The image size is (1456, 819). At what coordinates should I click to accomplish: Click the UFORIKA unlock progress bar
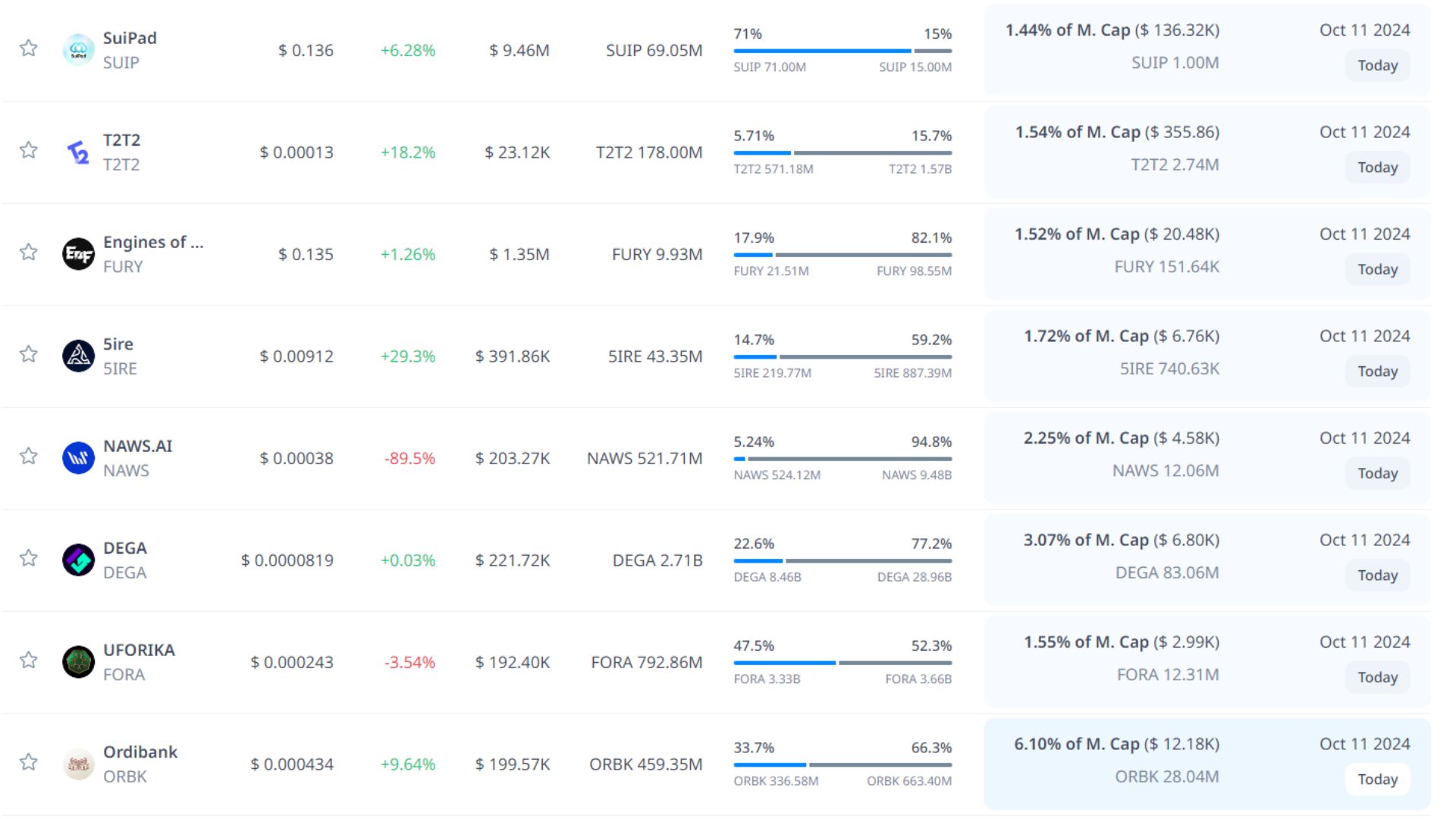click(x=842, y=663)
